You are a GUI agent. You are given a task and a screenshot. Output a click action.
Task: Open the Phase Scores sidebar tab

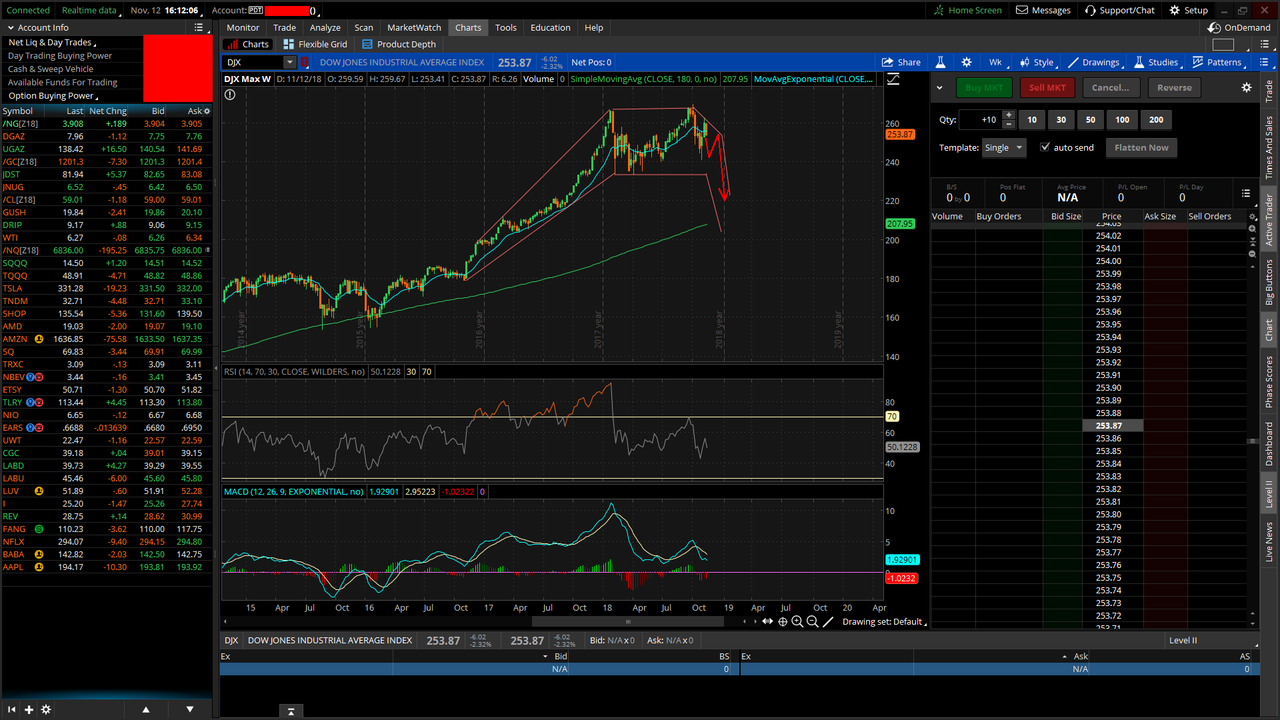pyautogui.click(x=1270, y=380)
